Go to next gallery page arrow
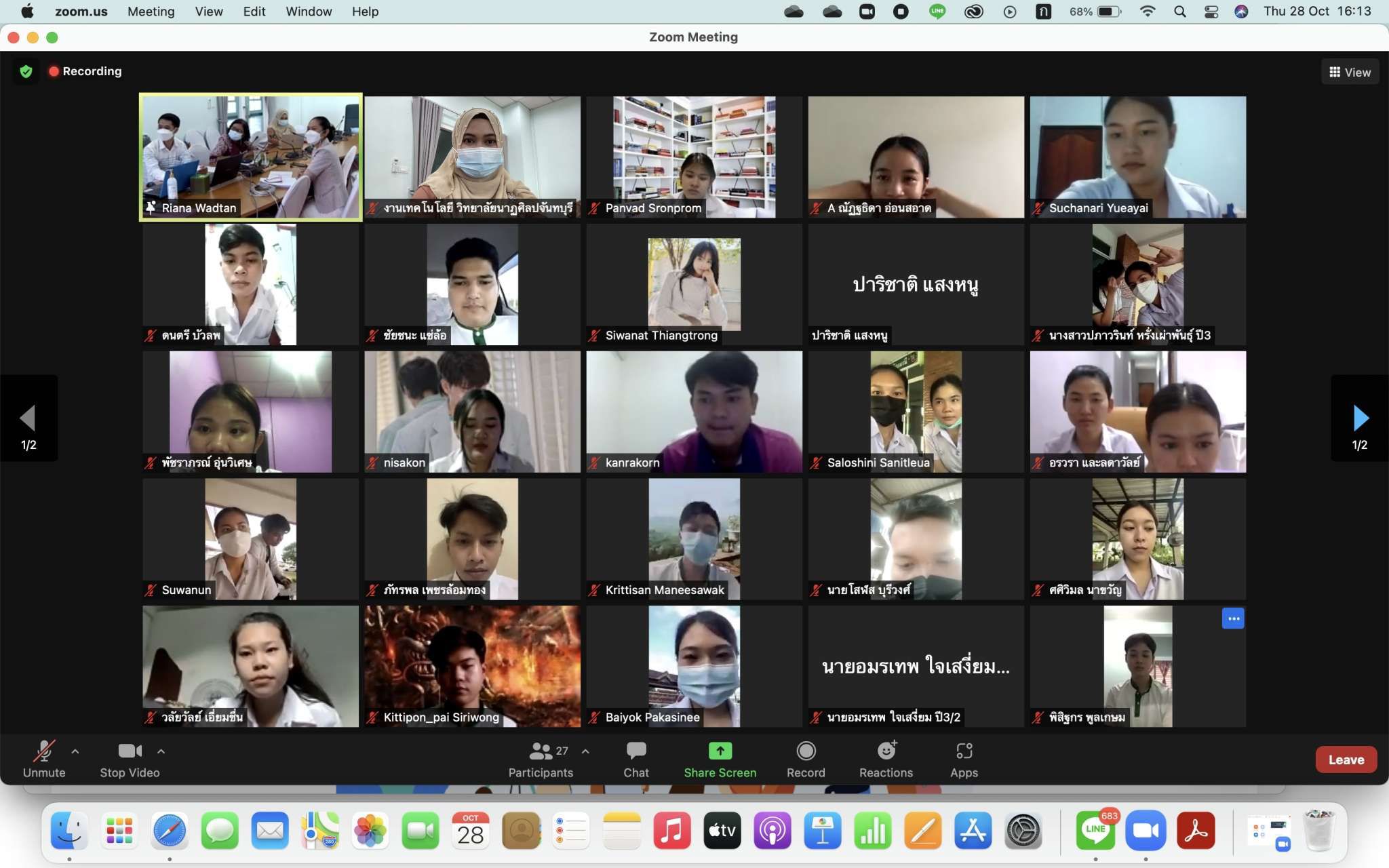This screenshot has height=868, width=1389. 1360,418
